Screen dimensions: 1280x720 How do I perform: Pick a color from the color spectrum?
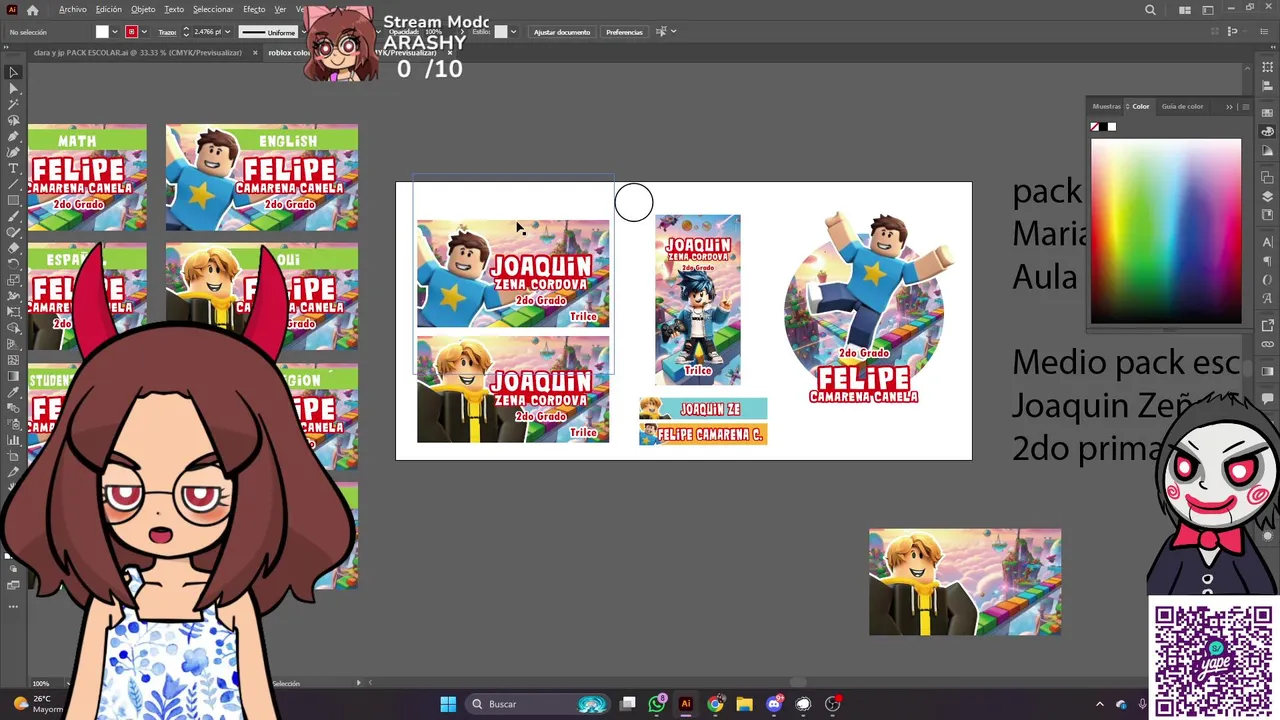click(1166, 231)
